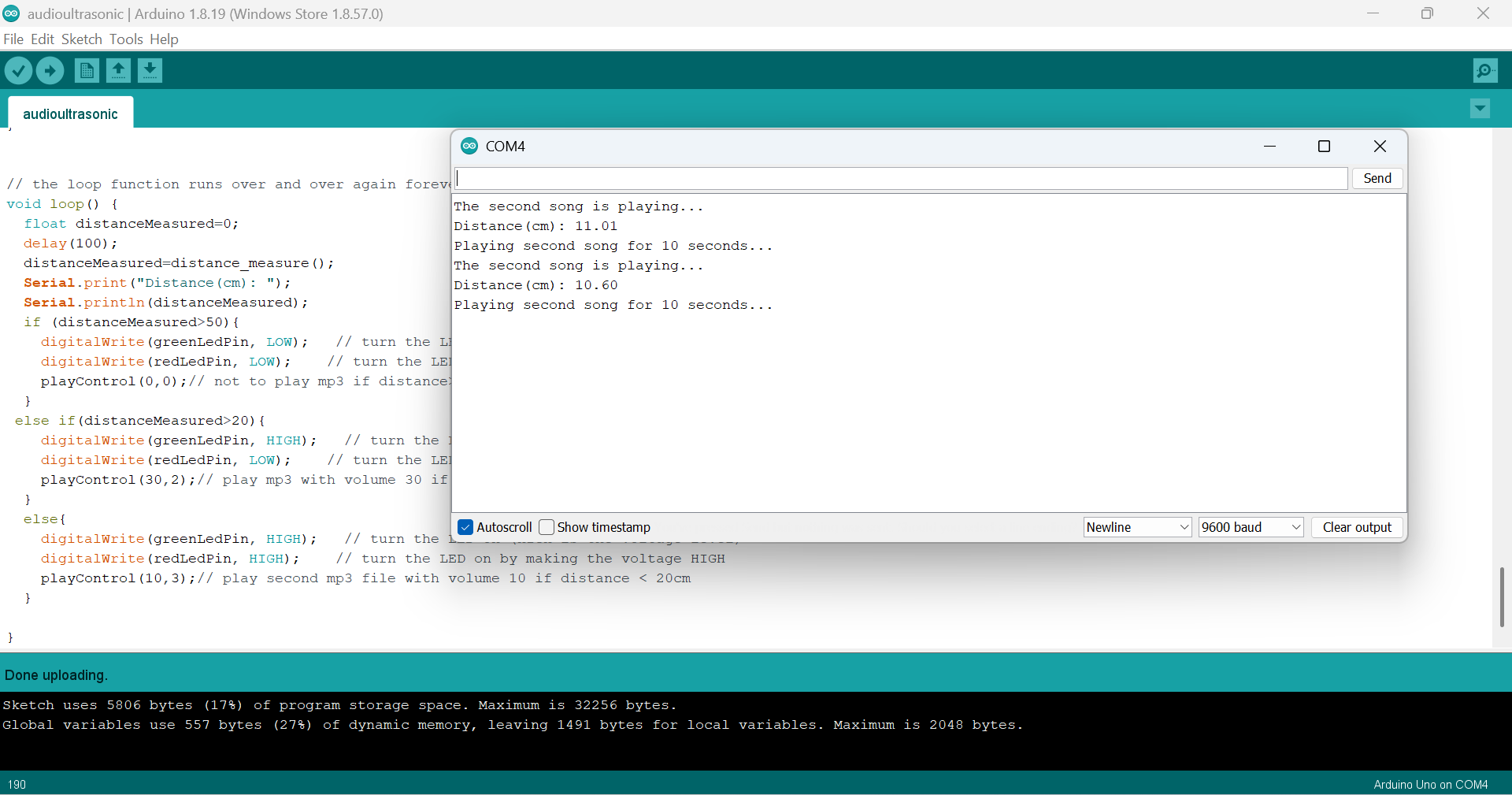Create a new sketch with New icon

tap(87, 71)
